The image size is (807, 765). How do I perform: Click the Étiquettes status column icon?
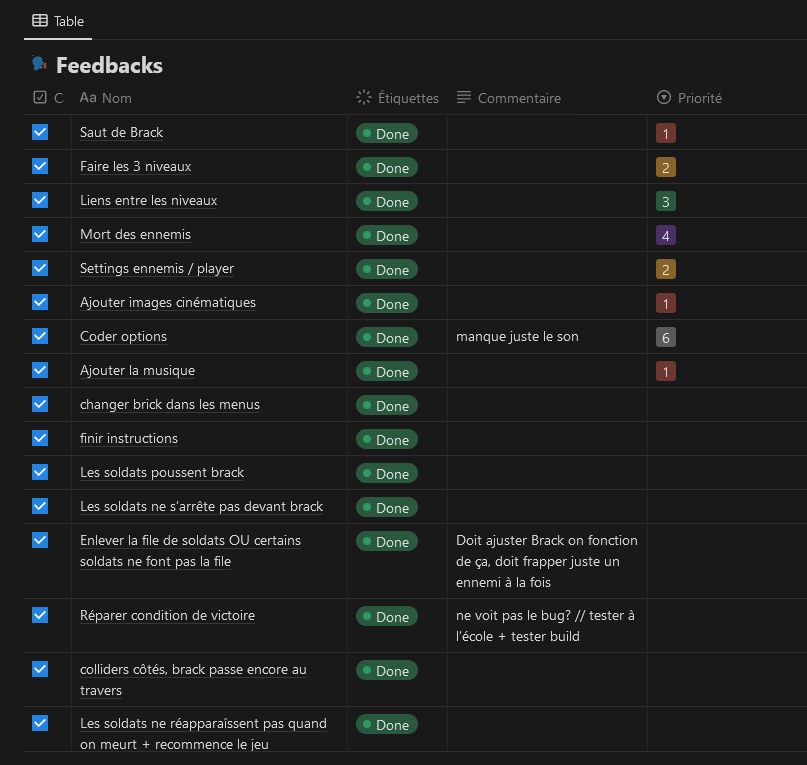(364, 98)
